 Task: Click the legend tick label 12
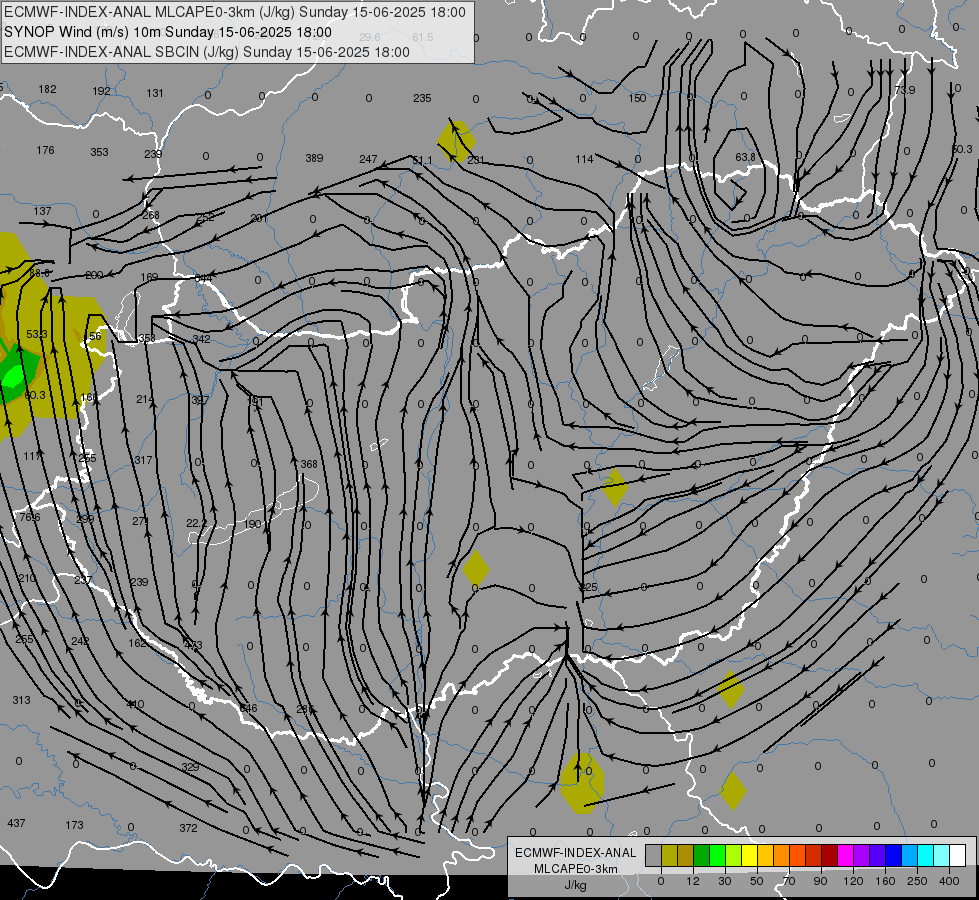point(692,881)
